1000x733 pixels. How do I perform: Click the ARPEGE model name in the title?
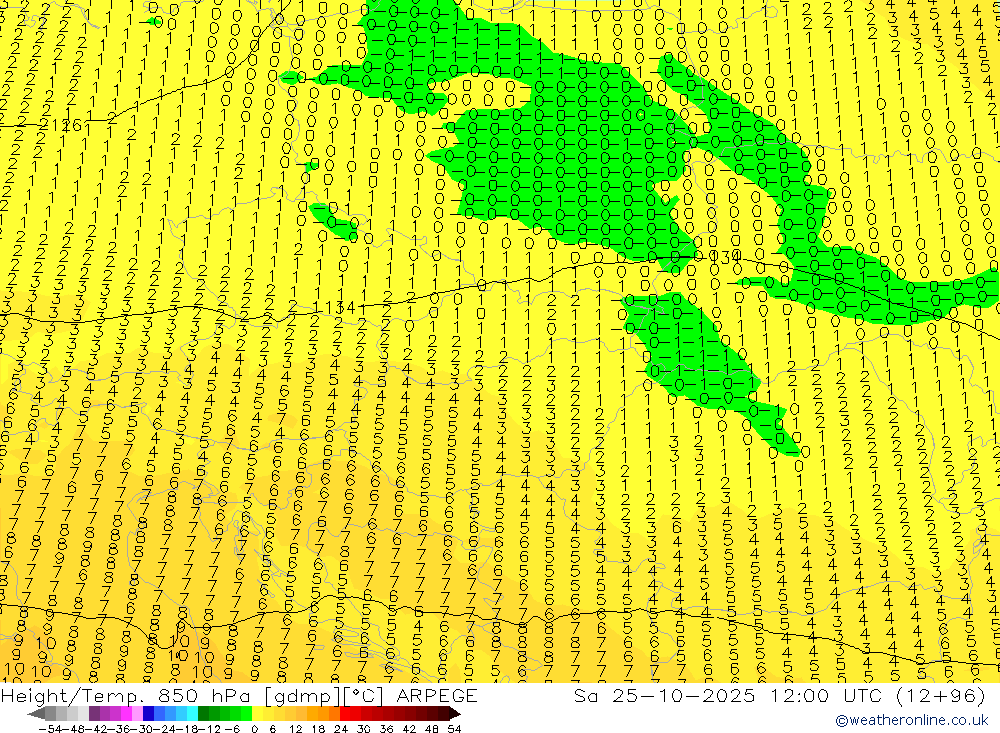click(436, 695)
